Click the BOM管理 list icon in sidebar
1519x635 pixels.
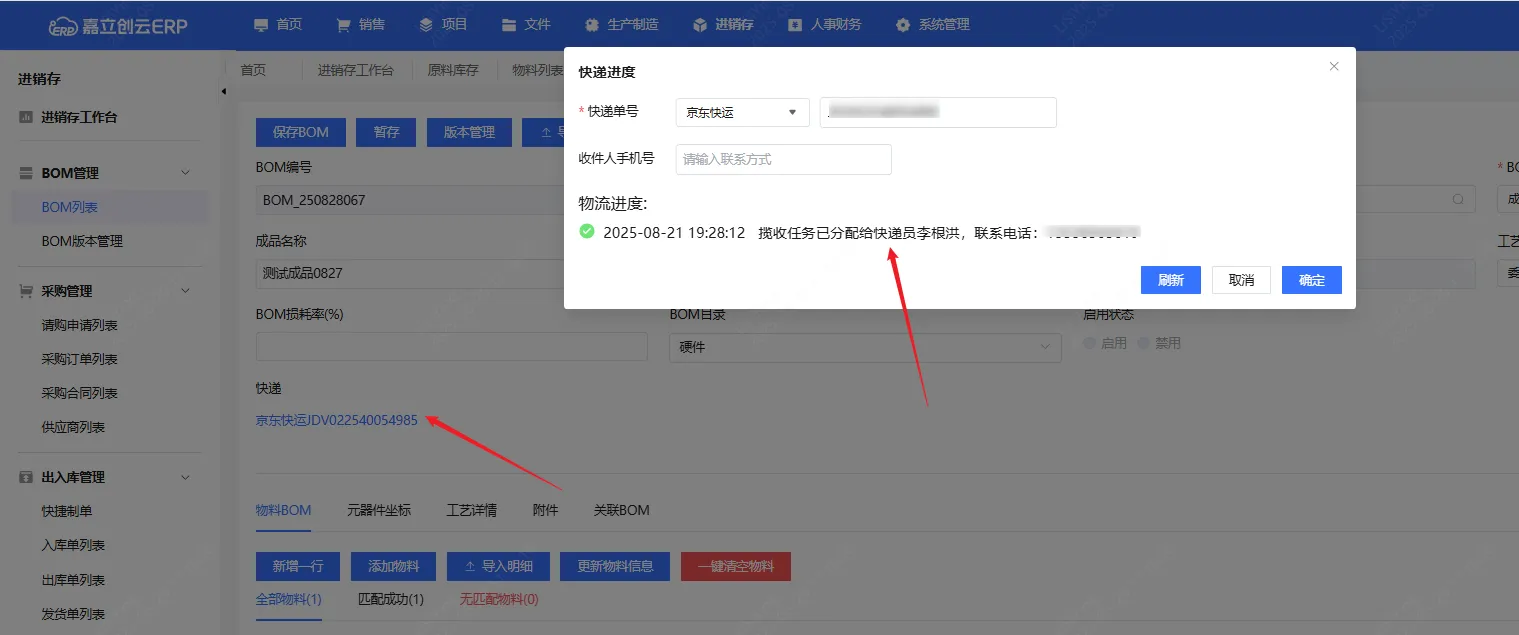(x=26, y=173)
